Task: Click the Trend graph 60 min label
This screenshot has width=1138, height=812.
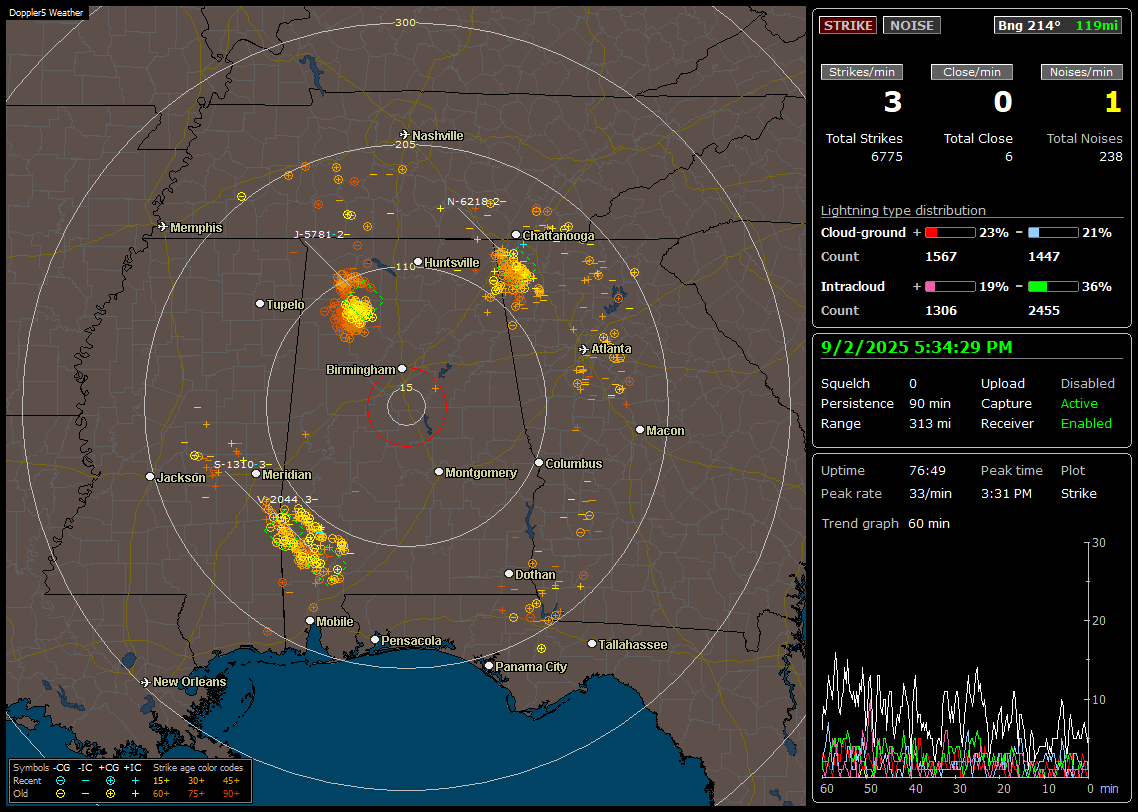Action: (x=885, y=524)
